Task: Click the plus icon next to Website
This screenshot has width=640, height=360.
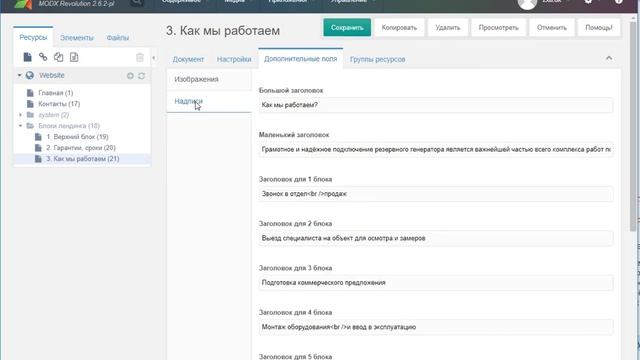Action: [x=130, y=76]
